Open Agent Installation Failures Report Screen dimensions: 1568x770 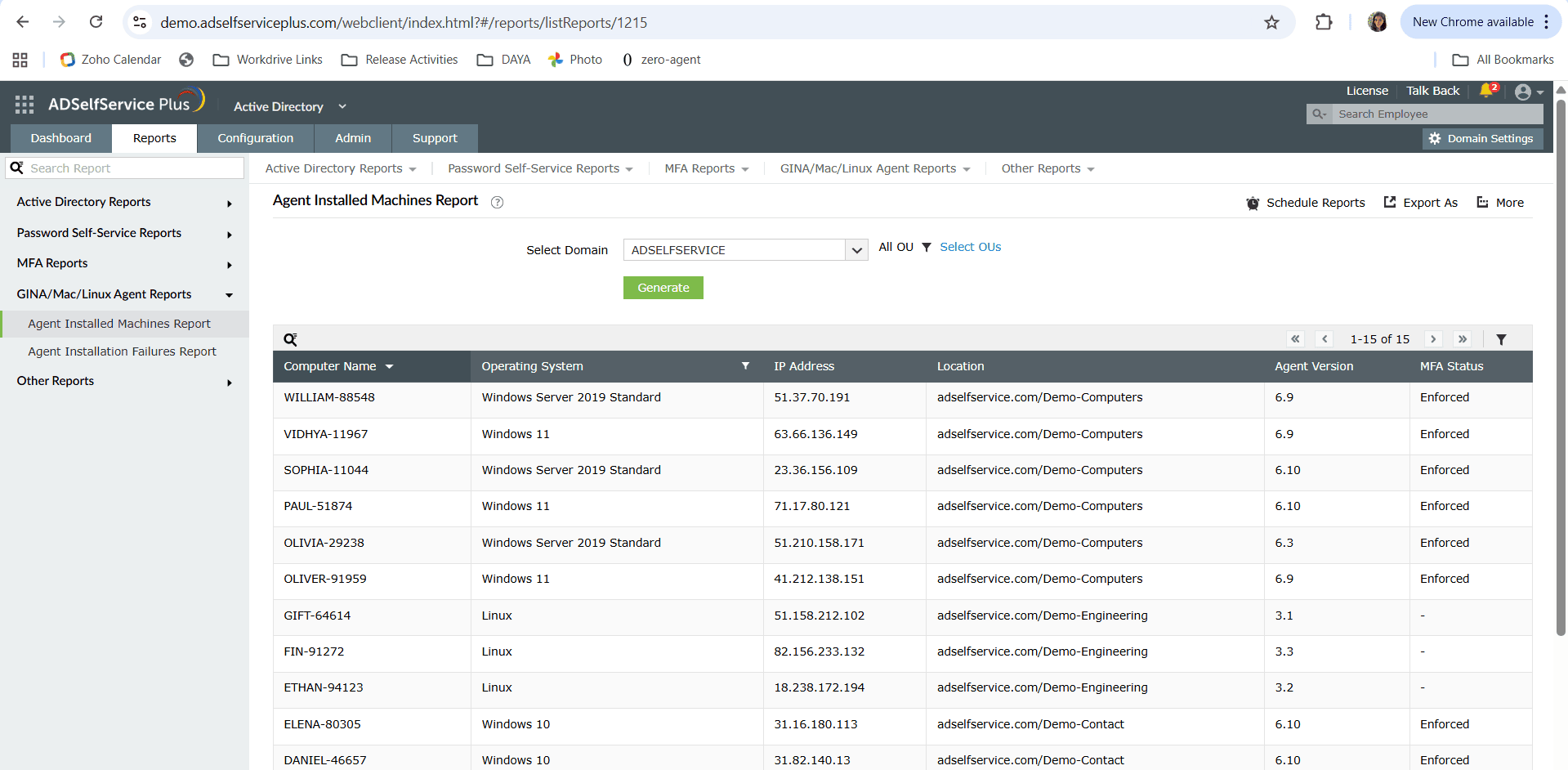122,351
